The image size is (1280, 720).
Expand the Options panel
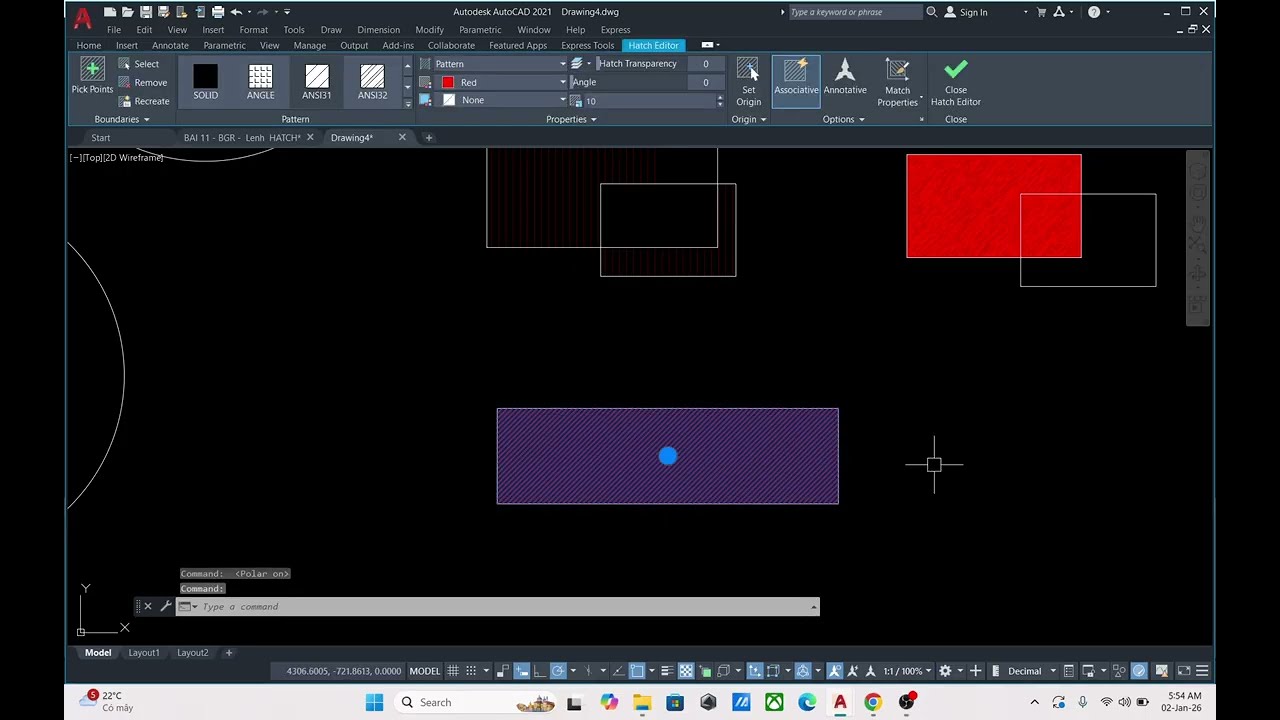pos(843,119)
